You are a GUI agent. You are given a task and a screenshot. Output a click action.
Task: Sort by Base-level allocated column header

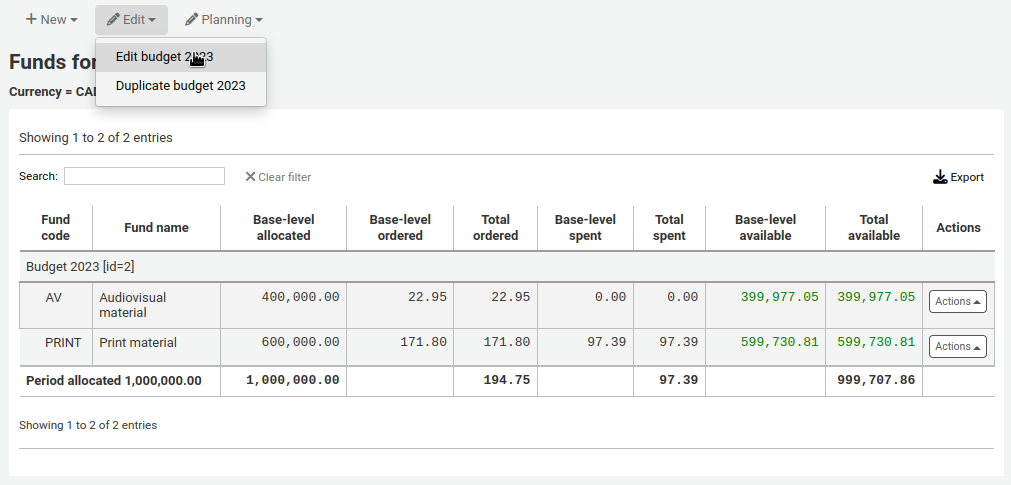point(283,228)
